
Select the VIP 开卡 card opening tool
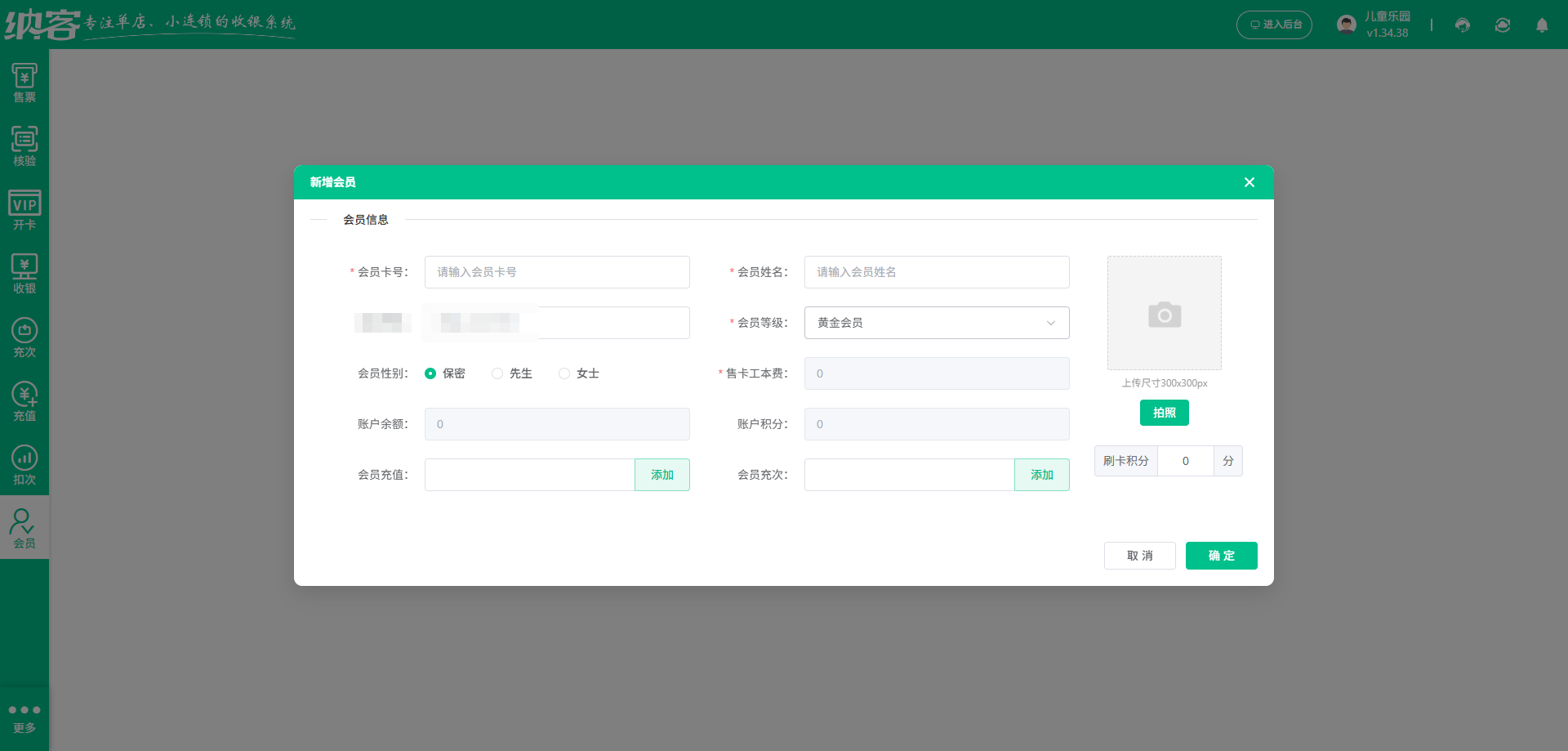point(24,210)
